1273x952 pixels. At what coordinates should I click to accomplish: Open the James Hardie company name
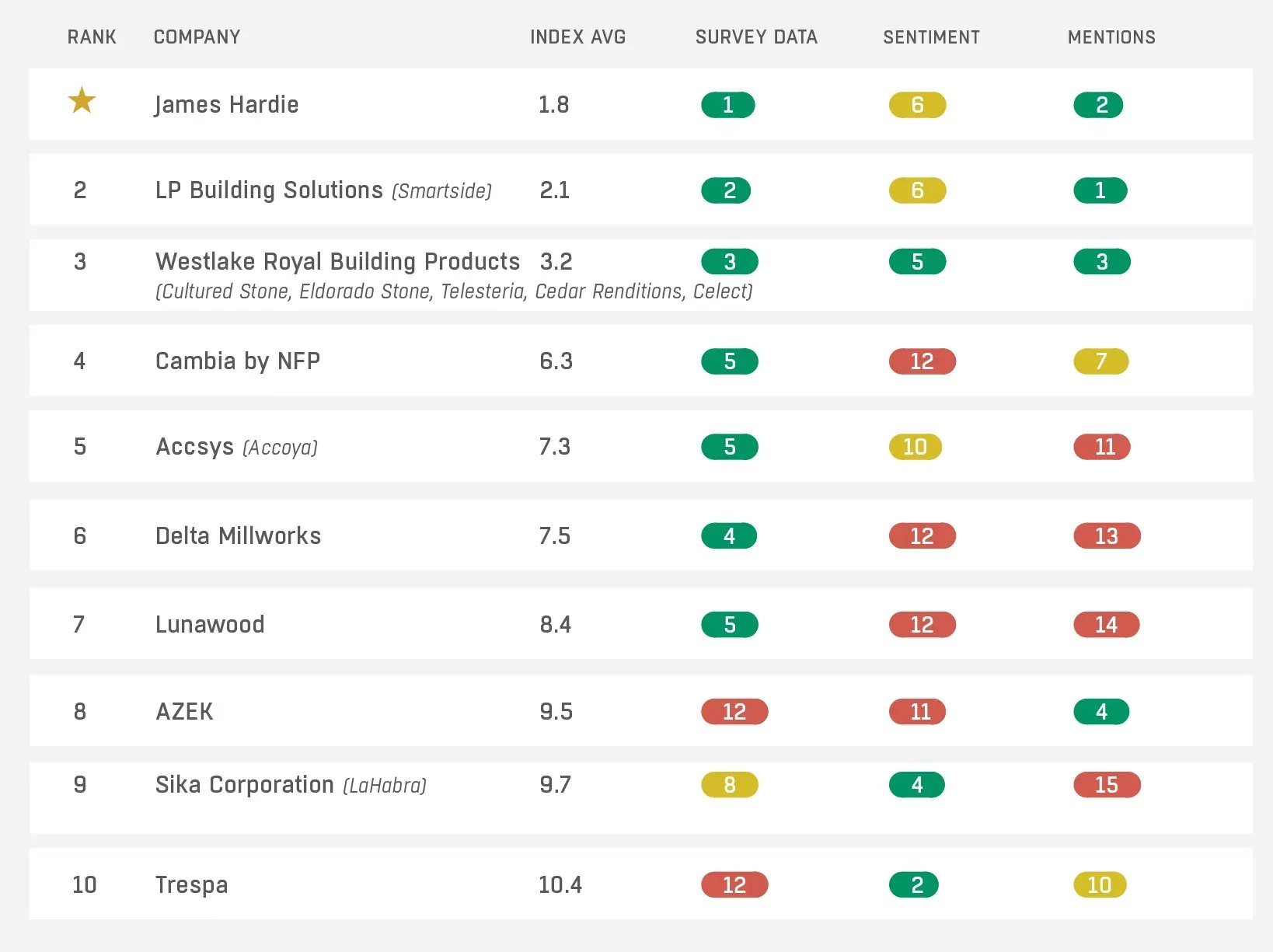pyautogui.click(x=226, y=105)
